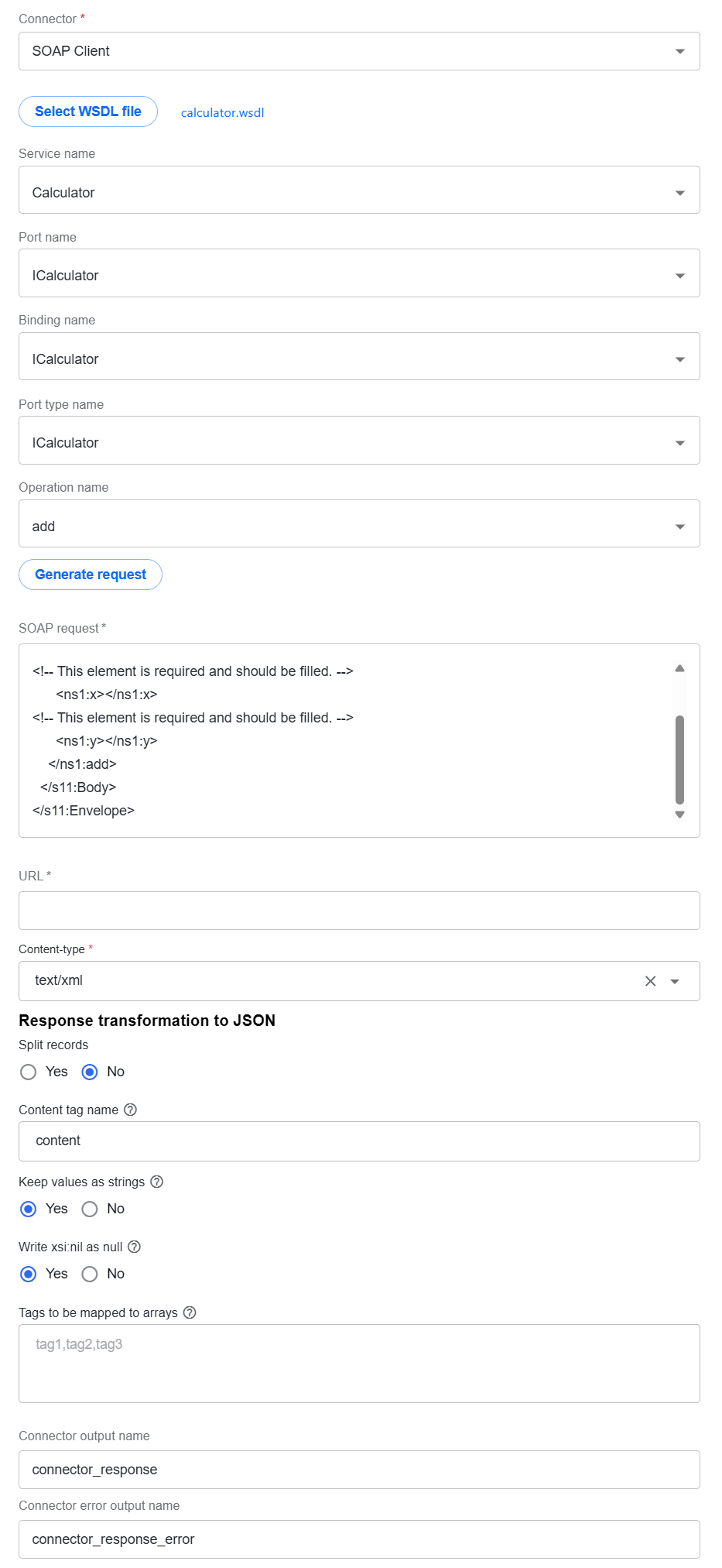Click the empty URL input field

coord(359,911)
